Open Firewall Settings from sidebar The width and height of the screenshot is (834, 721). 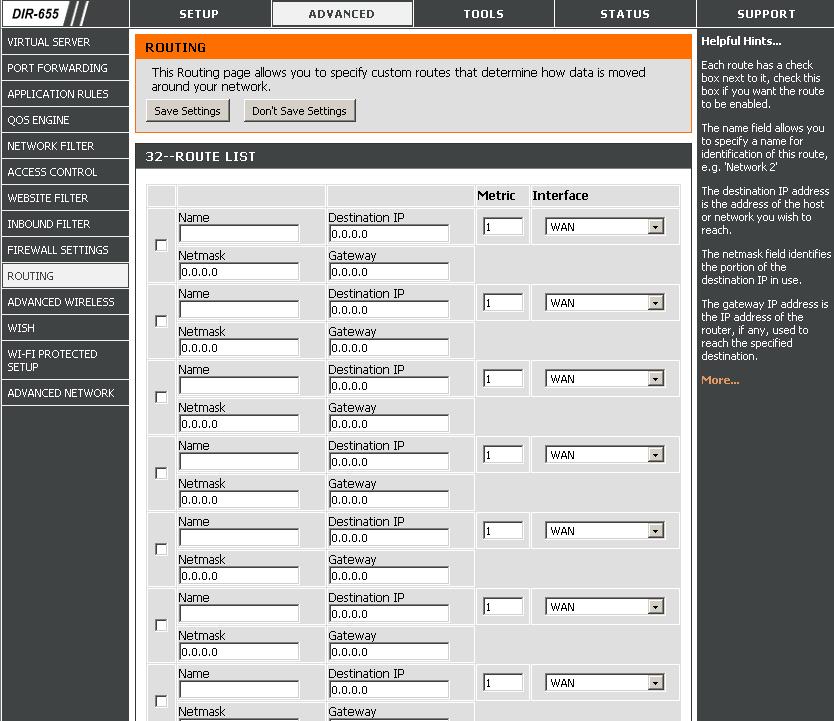65,250
